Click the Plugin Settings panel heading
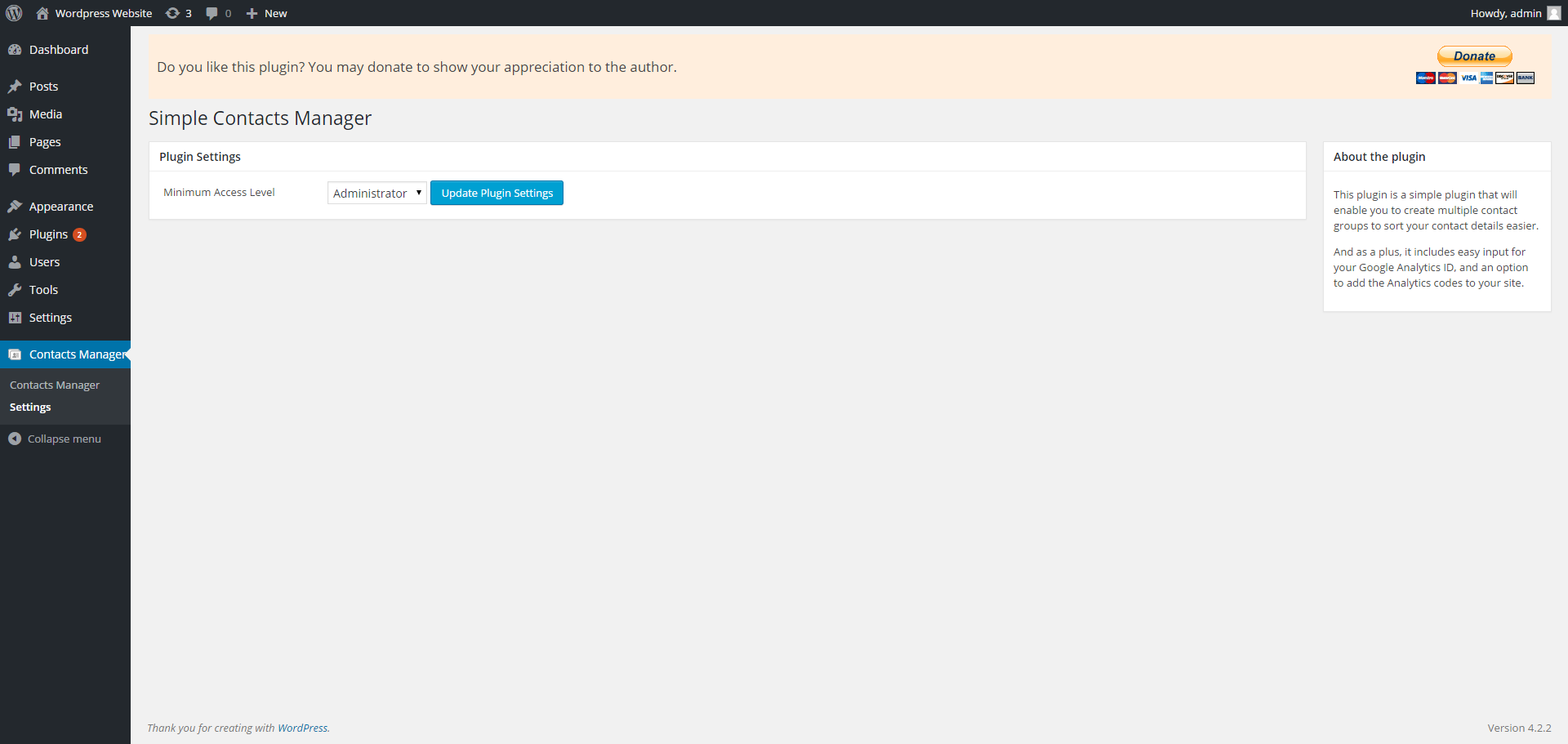Screen dimensions: 1568x744 200,157
